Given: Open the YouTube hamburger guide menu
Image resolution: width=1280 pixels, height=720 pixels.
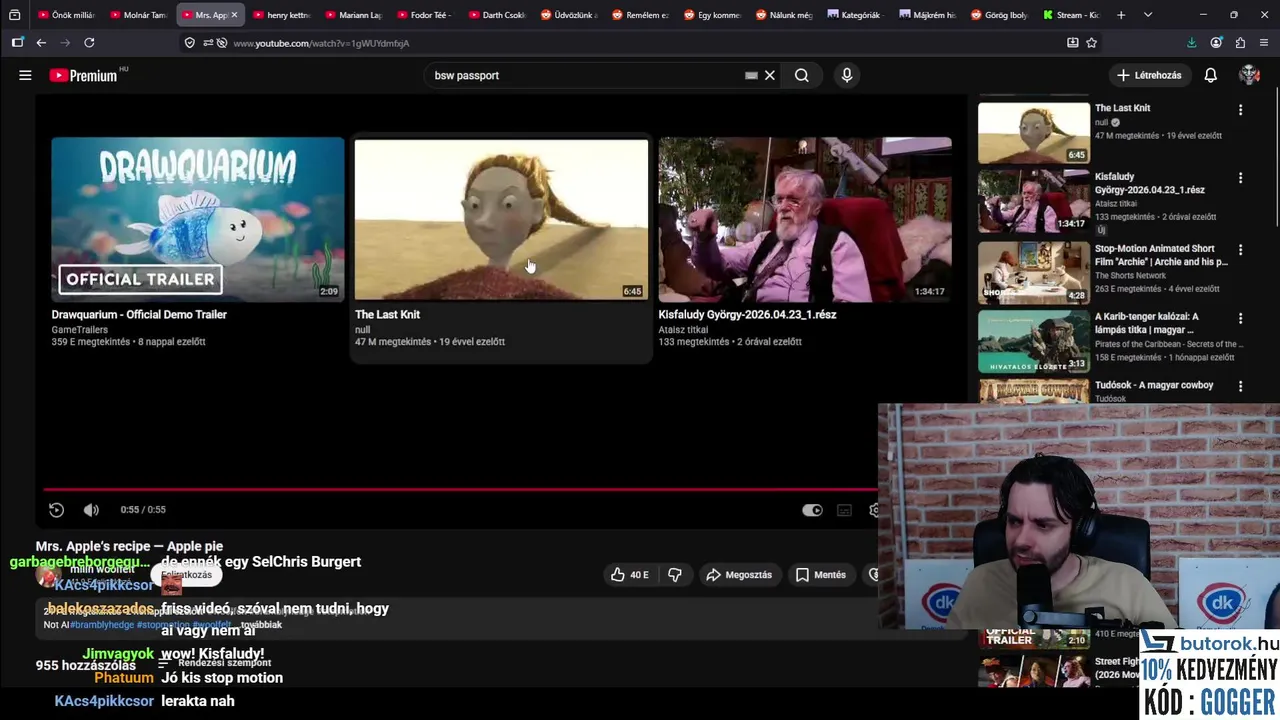Looking at the screenshot, I should (x=25, y=75).
